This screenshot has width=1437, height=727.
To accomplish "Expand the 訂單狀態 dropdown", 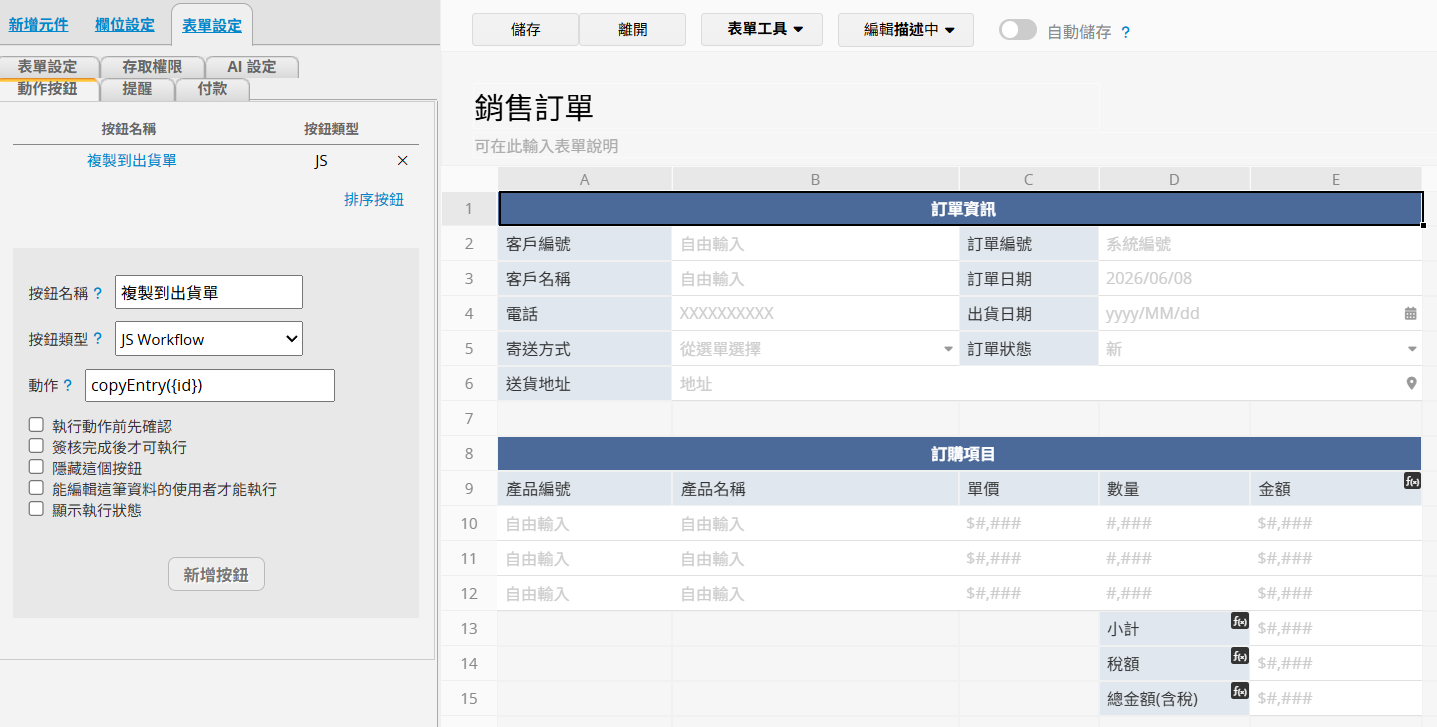I will point(1412,349).
